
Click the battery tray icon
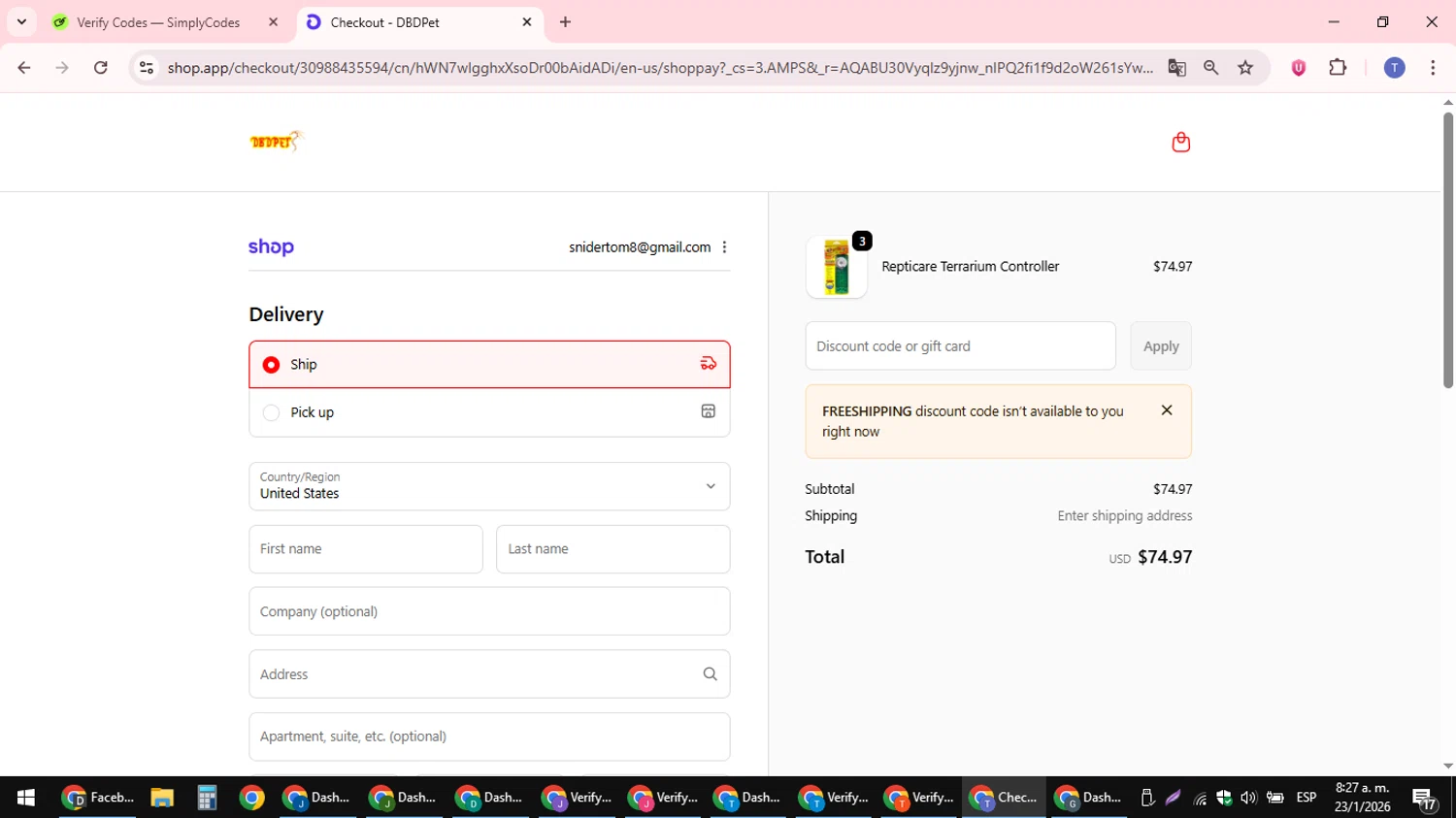(1274, 798)
